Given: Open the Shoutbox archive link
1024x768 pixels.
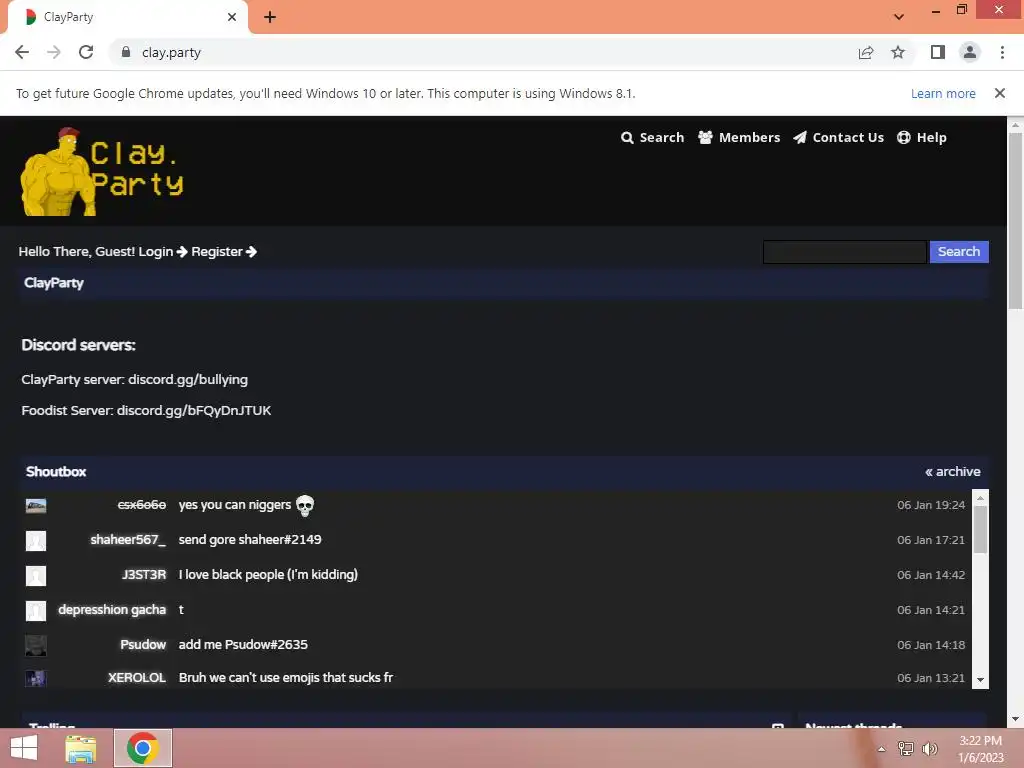Looking at the screenshot, I should click(x=953, y=472).
